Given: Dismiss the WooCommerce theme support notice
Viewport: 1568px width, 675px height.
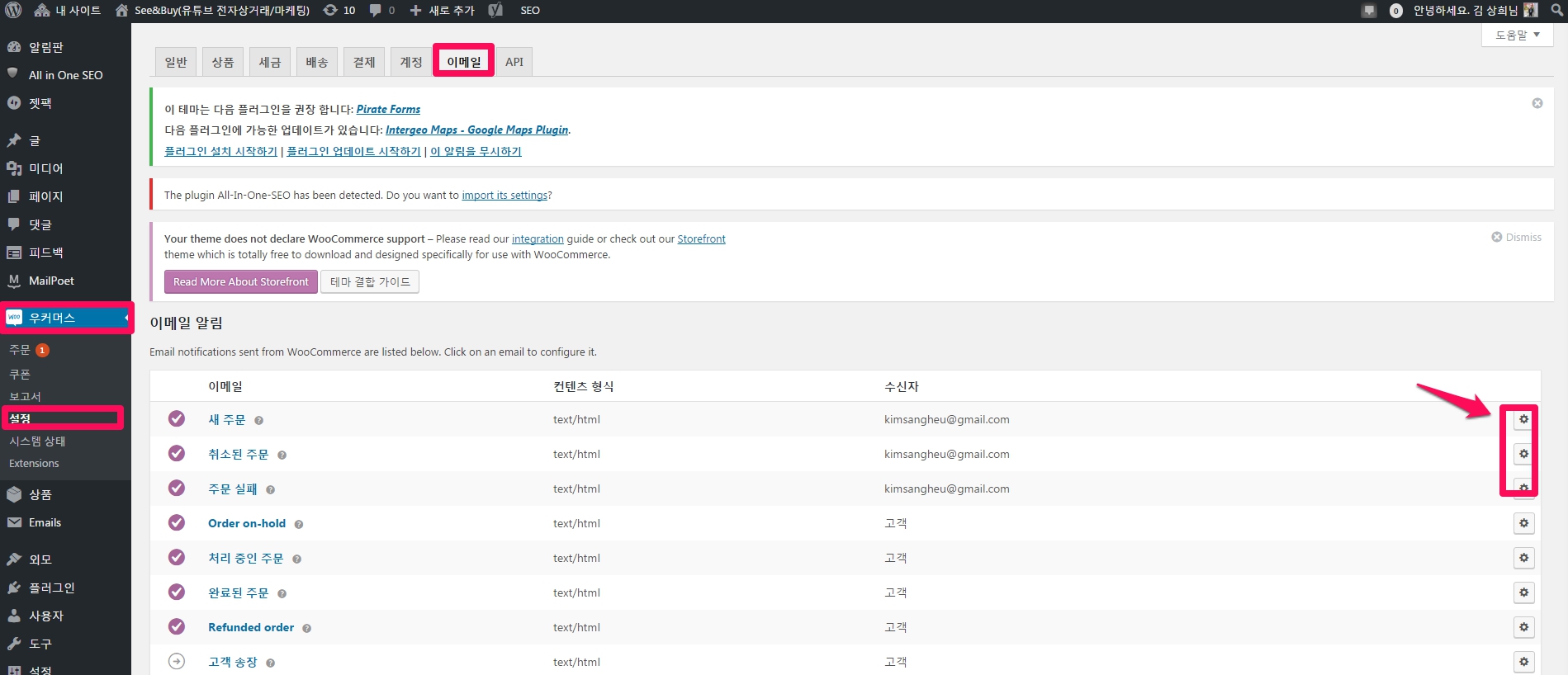Looking at the screenshot, I should coord(1516,238).
